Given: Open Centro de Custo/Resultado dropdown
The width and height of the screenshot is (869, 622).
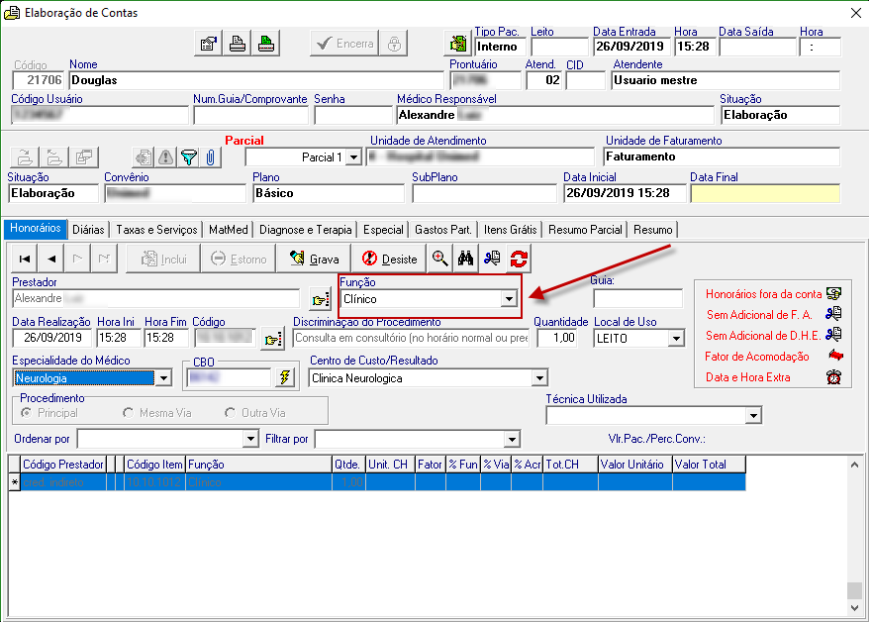Looking at the screenshot, I should pos(539,378).
